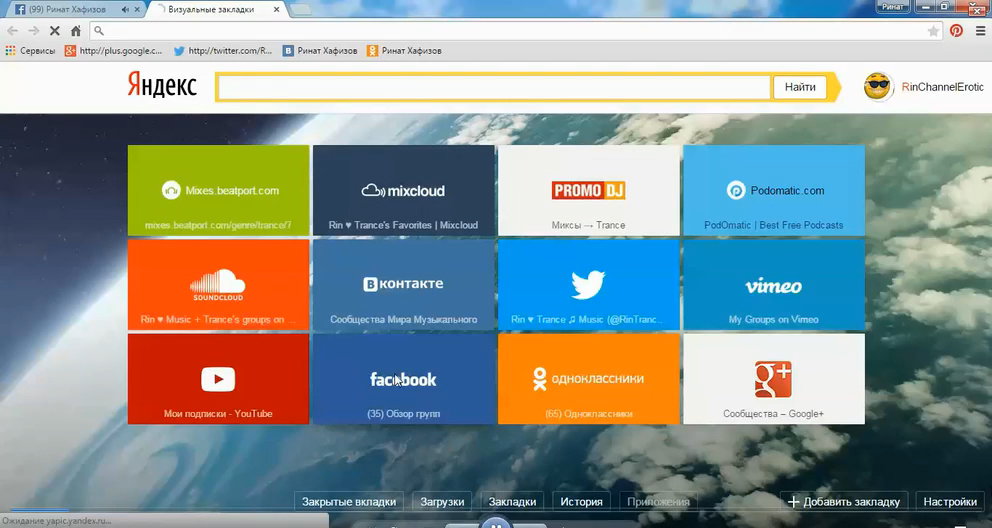Open the facebook bookmark tile
The height and width of the screenshot is (528, 992).
[404, 379]
